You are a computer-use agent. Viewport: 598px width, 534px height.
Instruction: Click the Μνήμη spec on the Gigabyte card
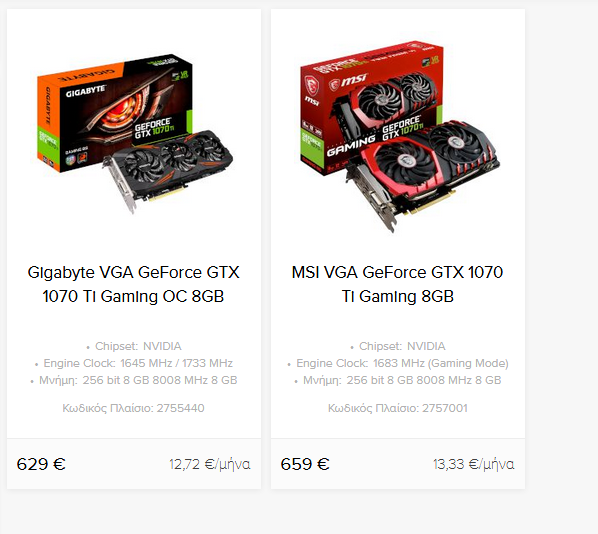(134, 380)
